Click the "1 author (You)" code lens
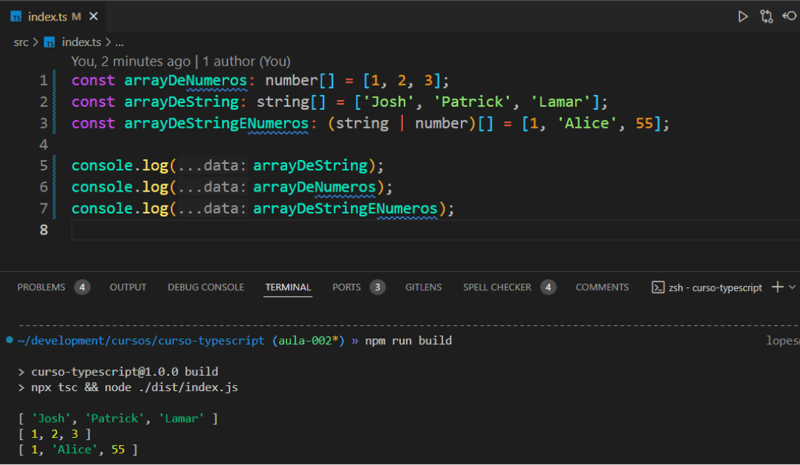This screenshot has width=800, height=465. point(246,61)
